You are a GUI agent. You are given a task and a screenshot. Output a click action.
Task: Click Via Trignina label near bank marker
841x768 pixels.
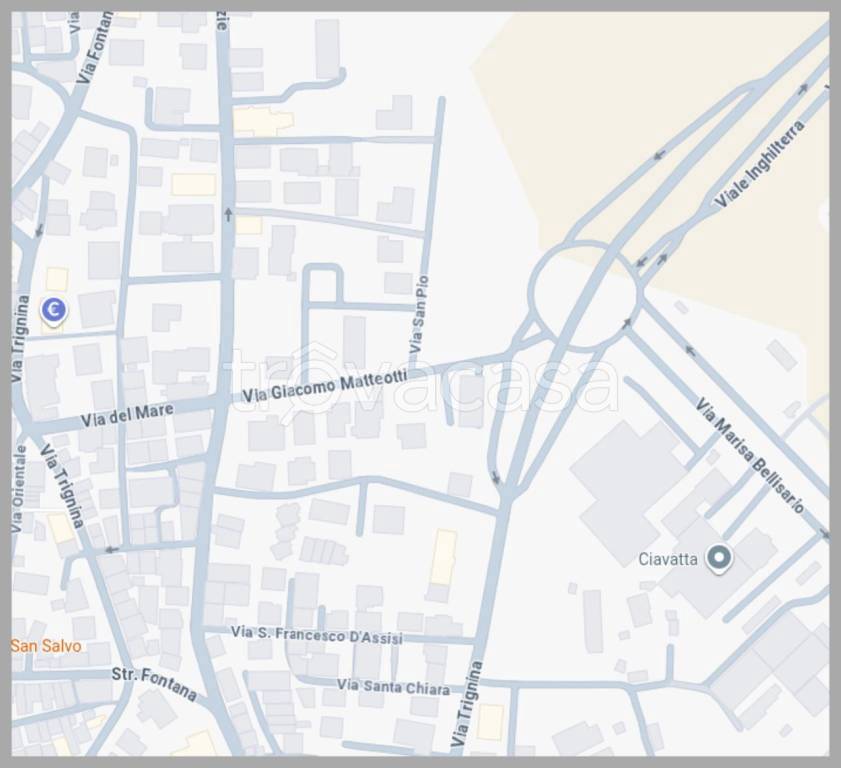pyautogui.click(x=19, y=339)
